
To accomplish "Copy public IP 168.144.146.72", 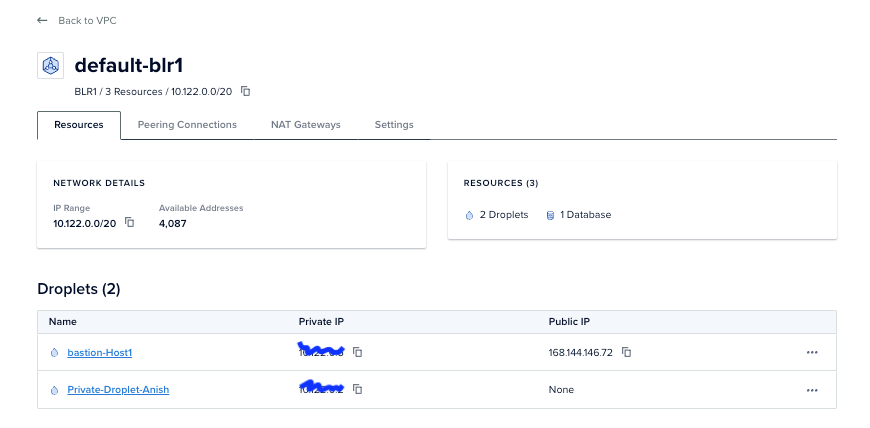I will tap(626, 352).
